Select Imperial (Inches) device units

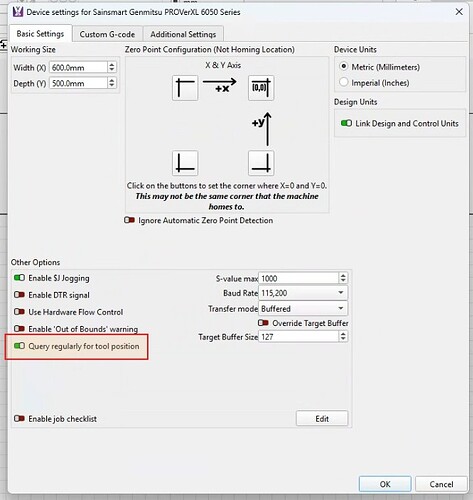click(x=344, y=82)
